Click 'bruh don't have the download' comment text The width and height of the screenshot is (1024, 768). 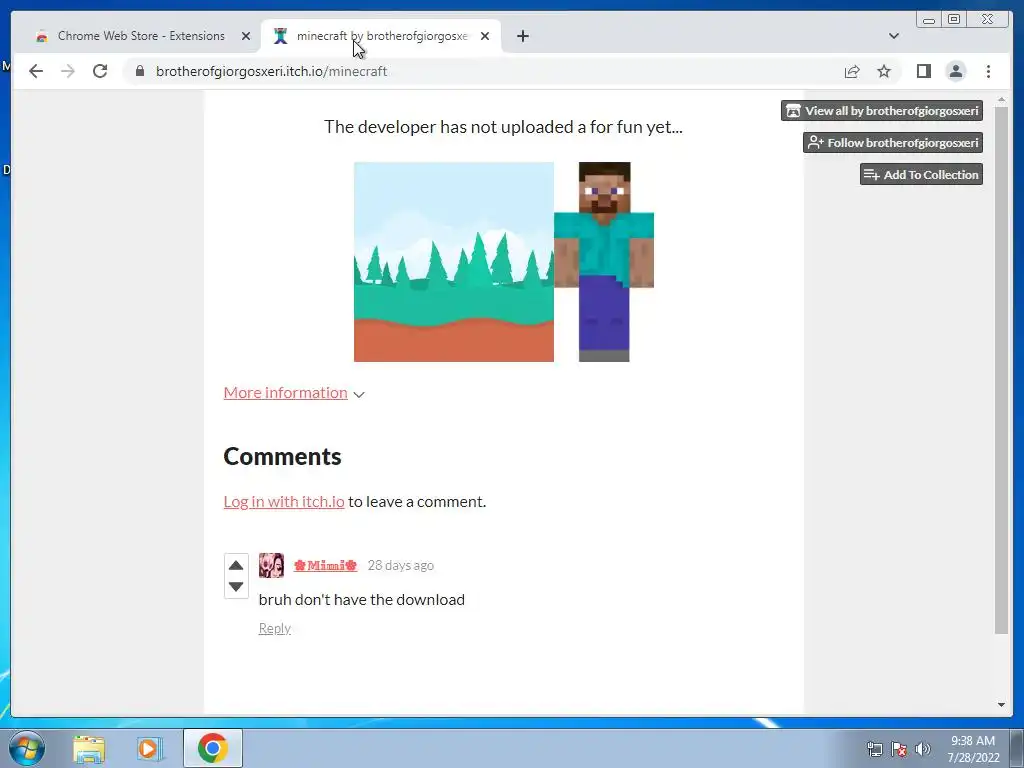click(362, 600)
